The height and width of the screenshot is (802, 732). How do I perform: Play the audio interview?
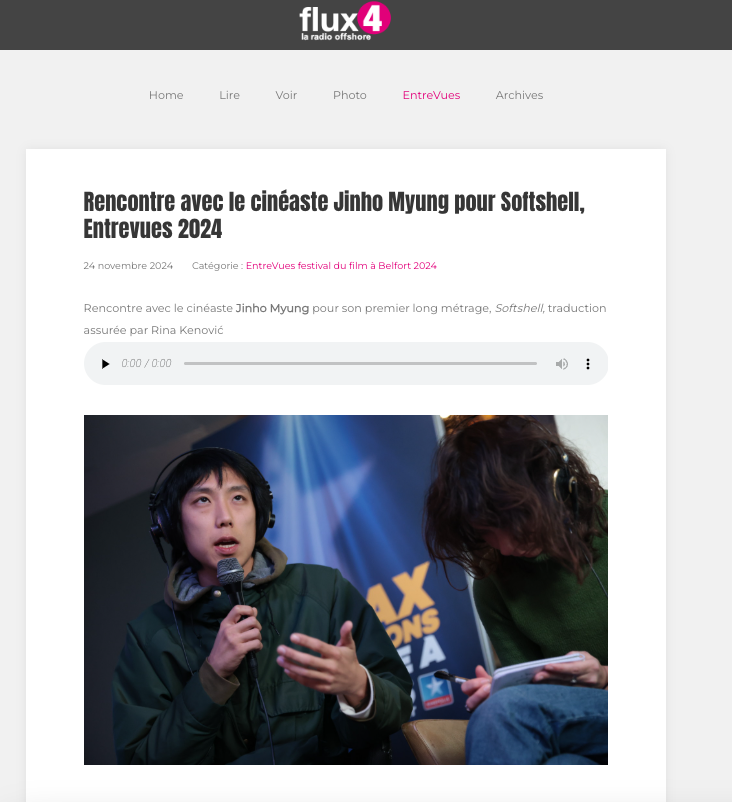(x=105, y=364)
